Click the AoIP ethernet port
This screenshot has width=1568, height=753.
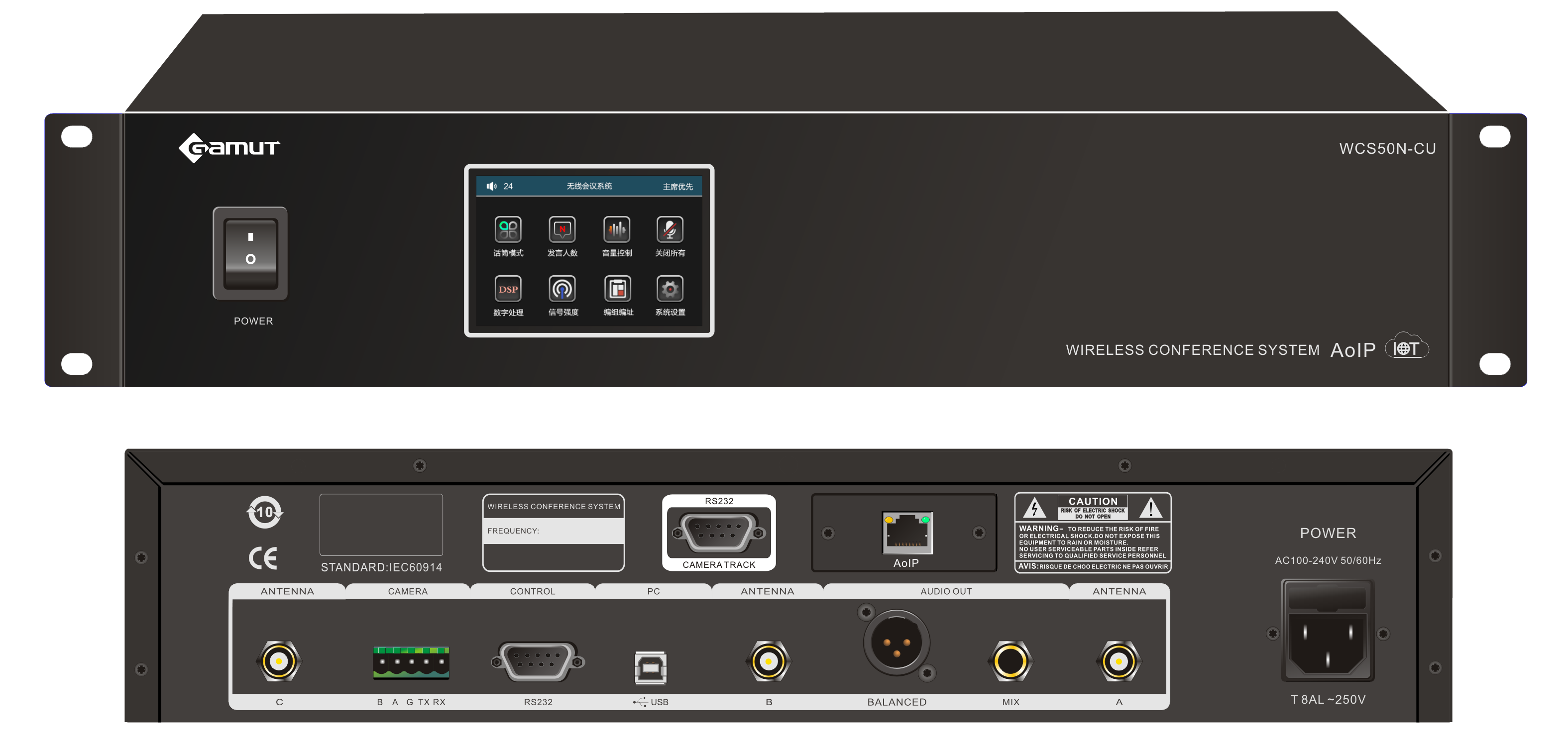[906, 532]
